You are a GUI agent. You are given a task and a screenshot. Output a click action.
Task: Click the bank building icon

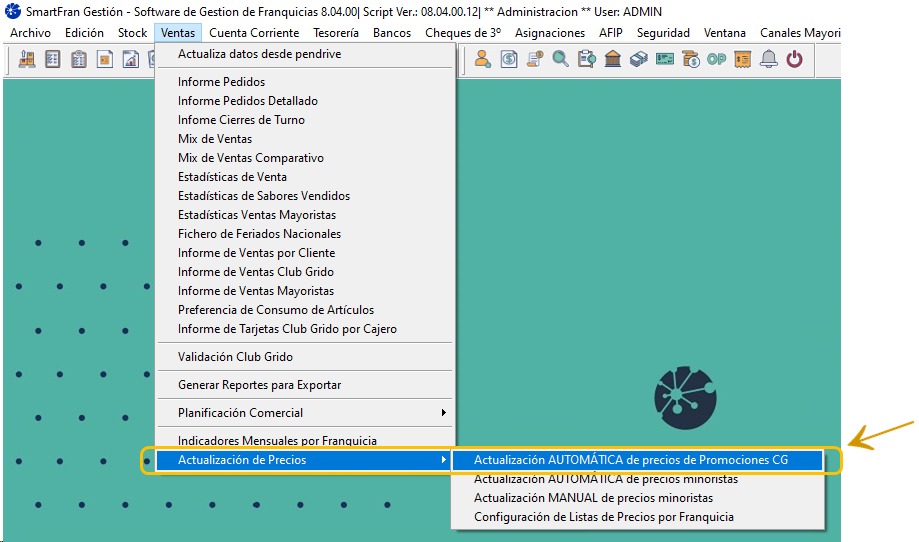612,59
